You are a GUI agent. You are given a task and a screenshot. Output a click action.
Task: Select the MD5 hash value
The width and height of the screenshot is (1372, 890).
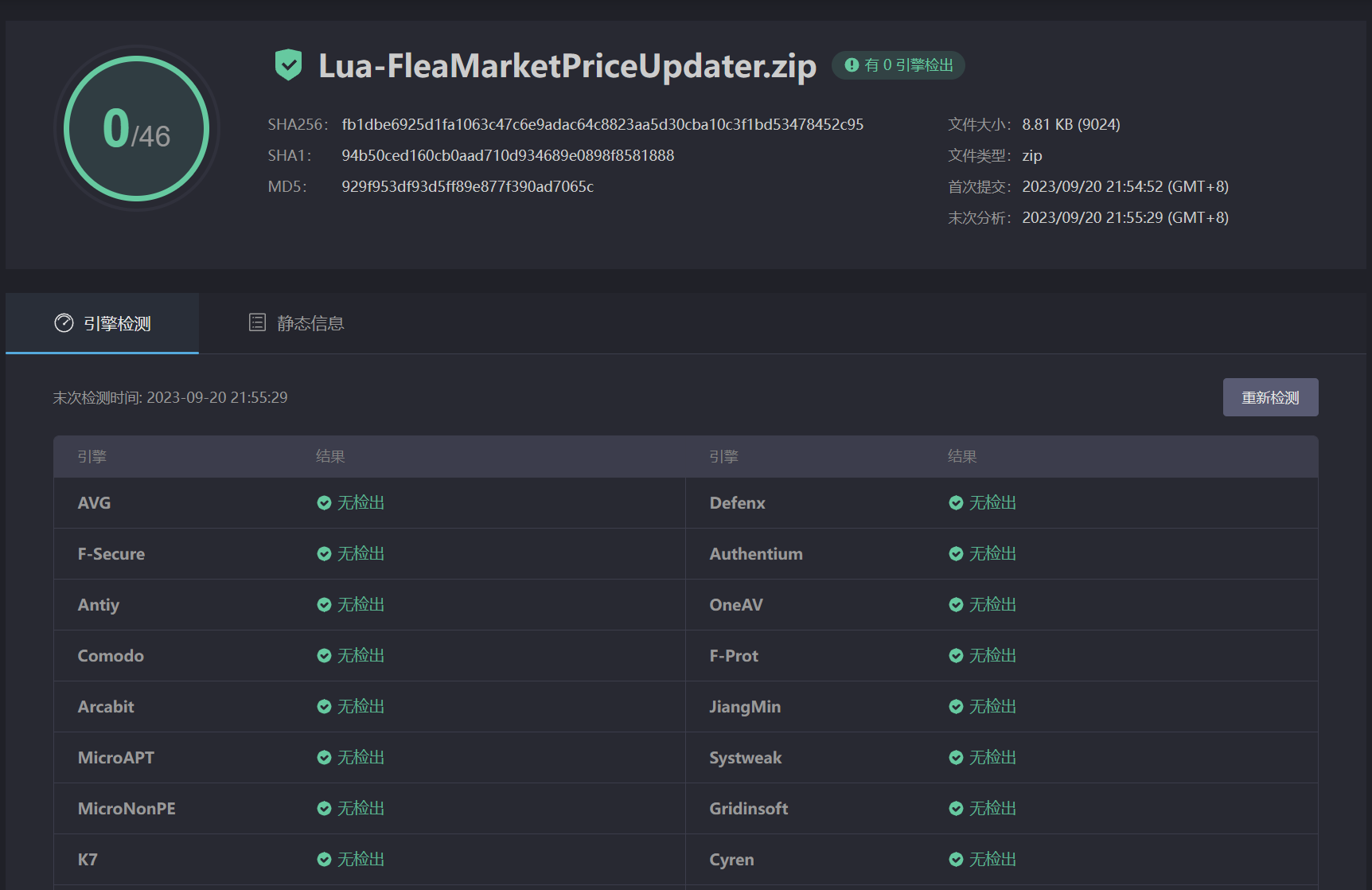pos(467,187)
